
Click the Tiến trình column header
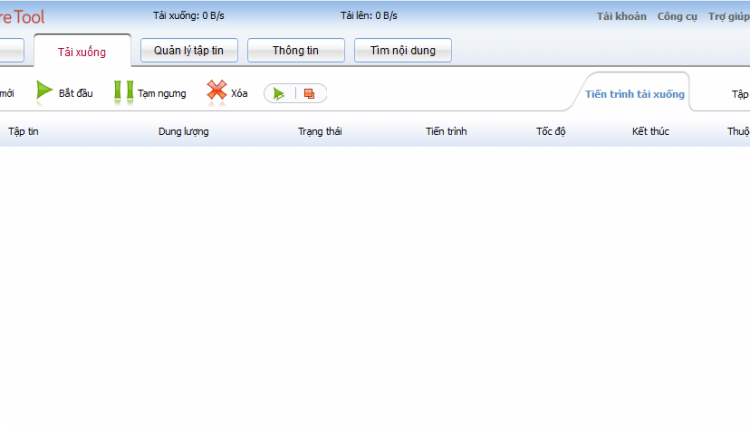click(x=446, y=131)
